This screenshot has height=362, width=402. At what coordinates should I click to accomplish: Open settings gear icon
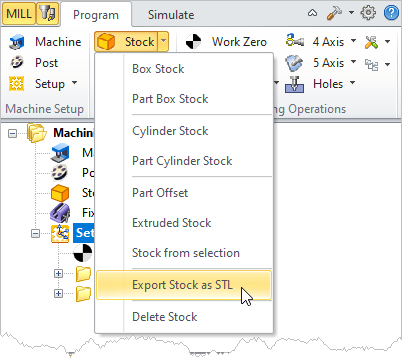tap(368, 13)
